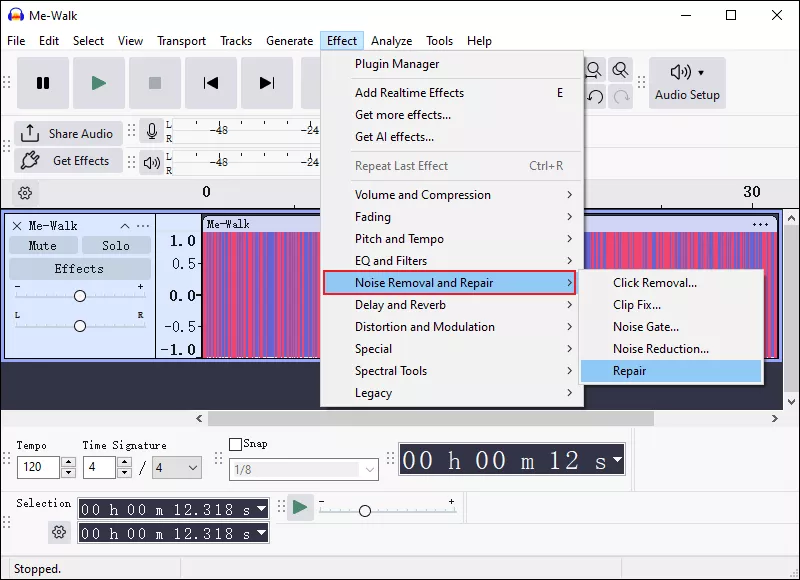Screen dimensions: 800x580
Task: Skip to end of the project
Action: pos(267,83)
